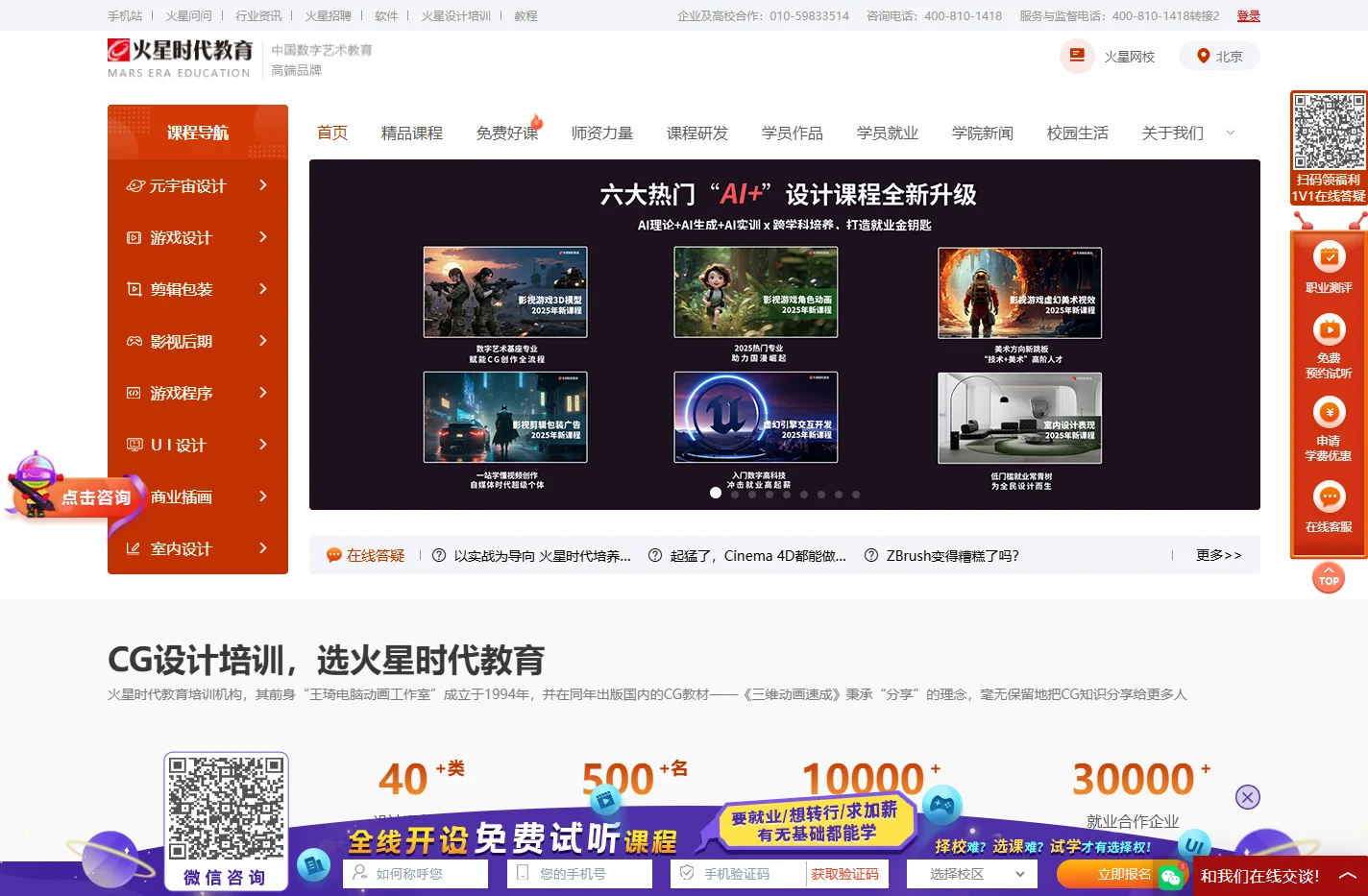The width and height of the screenshot is (1368, 896).
Task: Click the 北京 location pin icon
Action: [1203, 57]
